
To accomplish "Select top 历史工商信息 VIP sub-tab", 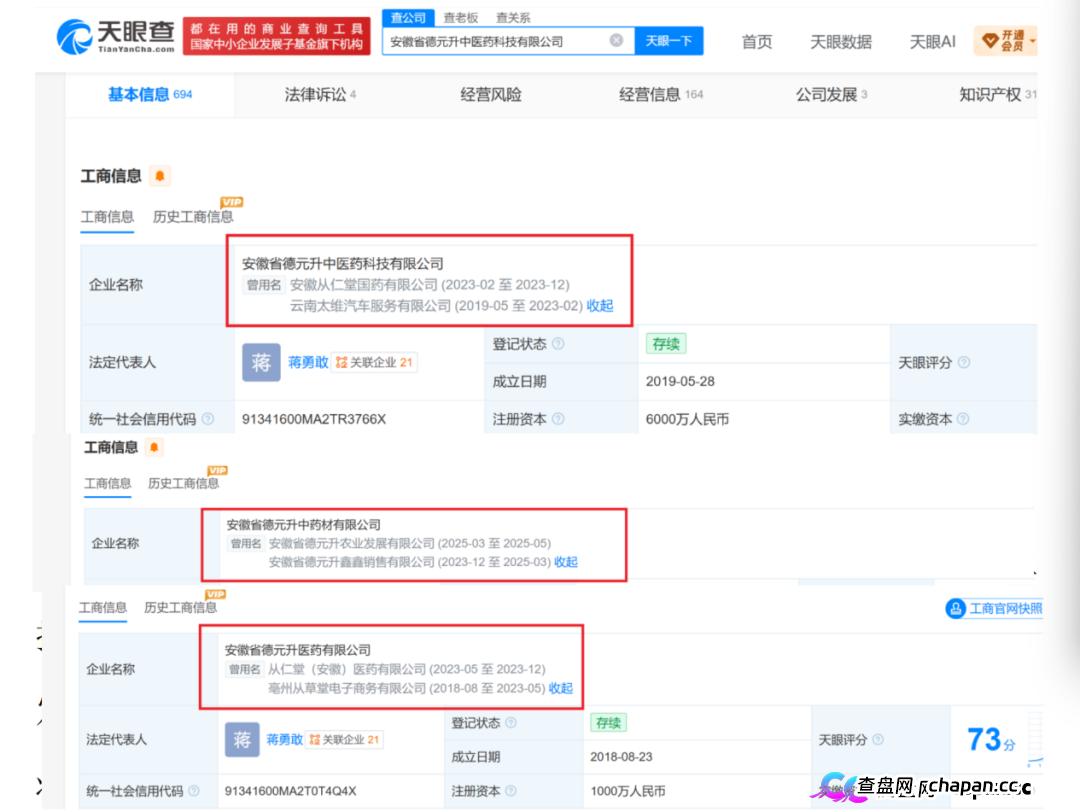I will click(x=194, y=217).
